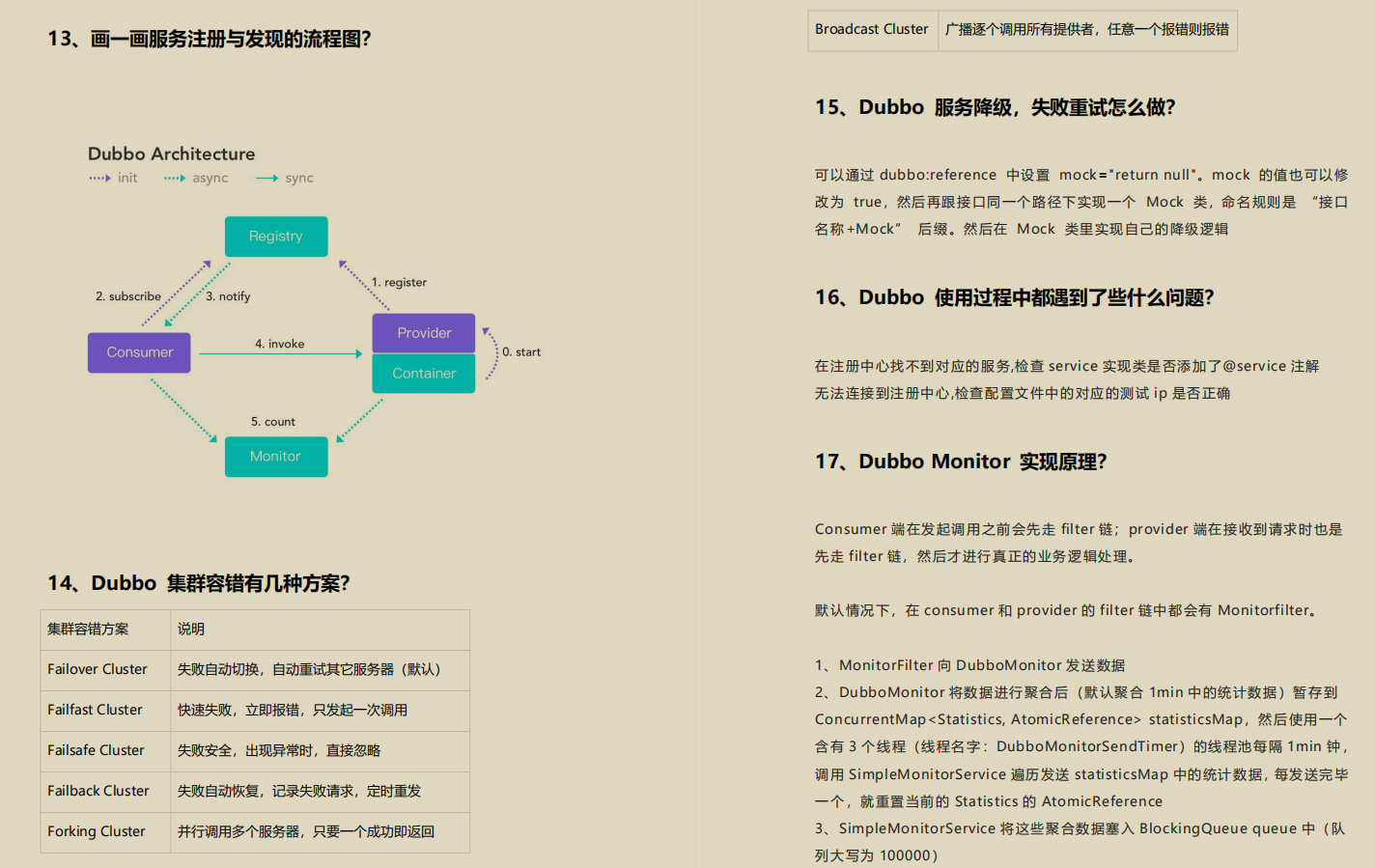Click the line starting '先走 filter 链'

pos(977,556)
